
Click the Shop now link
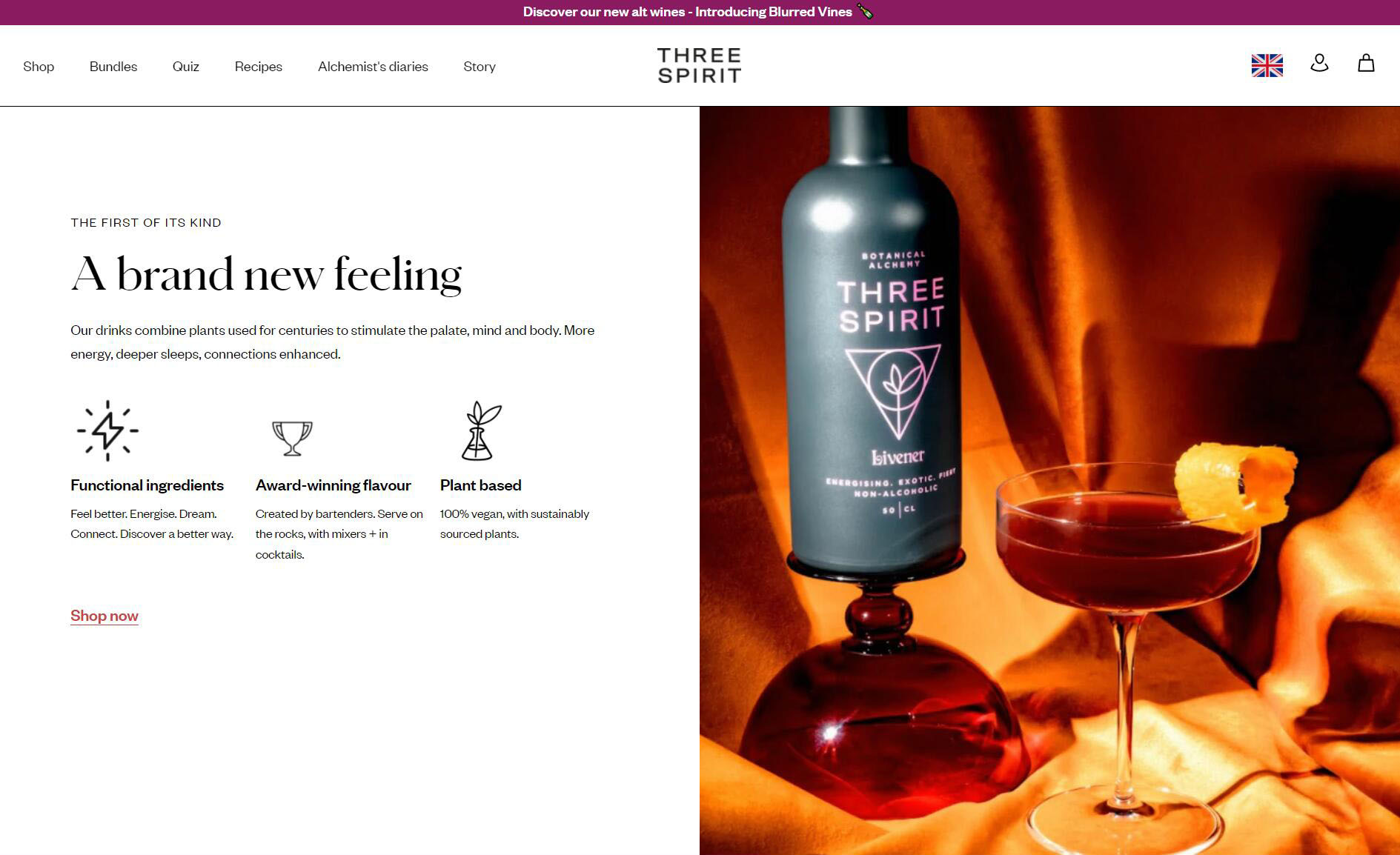(104, 616)
